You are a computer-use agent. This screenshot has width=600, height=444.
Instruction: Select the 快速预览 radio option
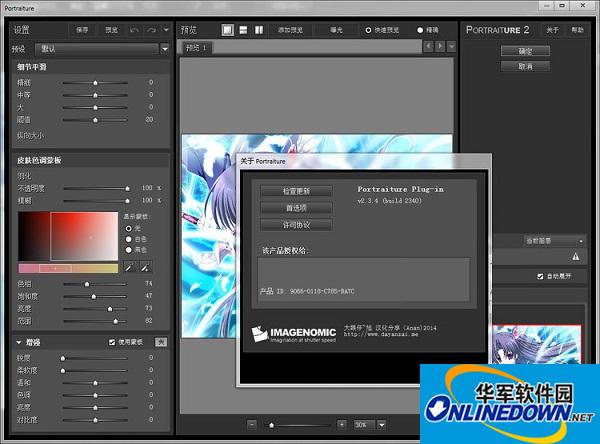(x=367, y=30)
